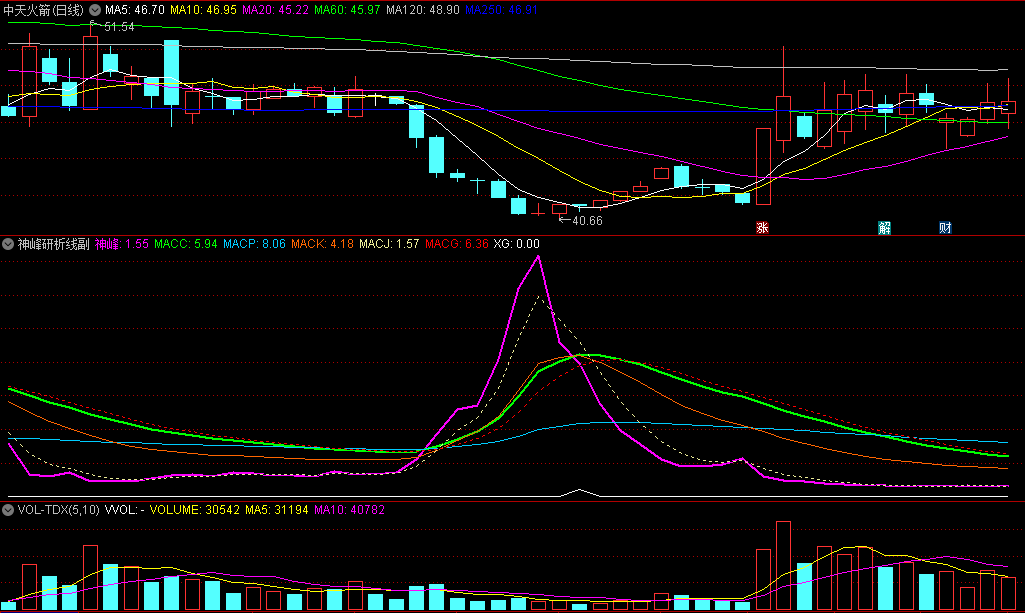Click the 40.66 low price annotation
Viewport: 1025px width, 613px height.
pyautogui.click(x=587, y=221)
